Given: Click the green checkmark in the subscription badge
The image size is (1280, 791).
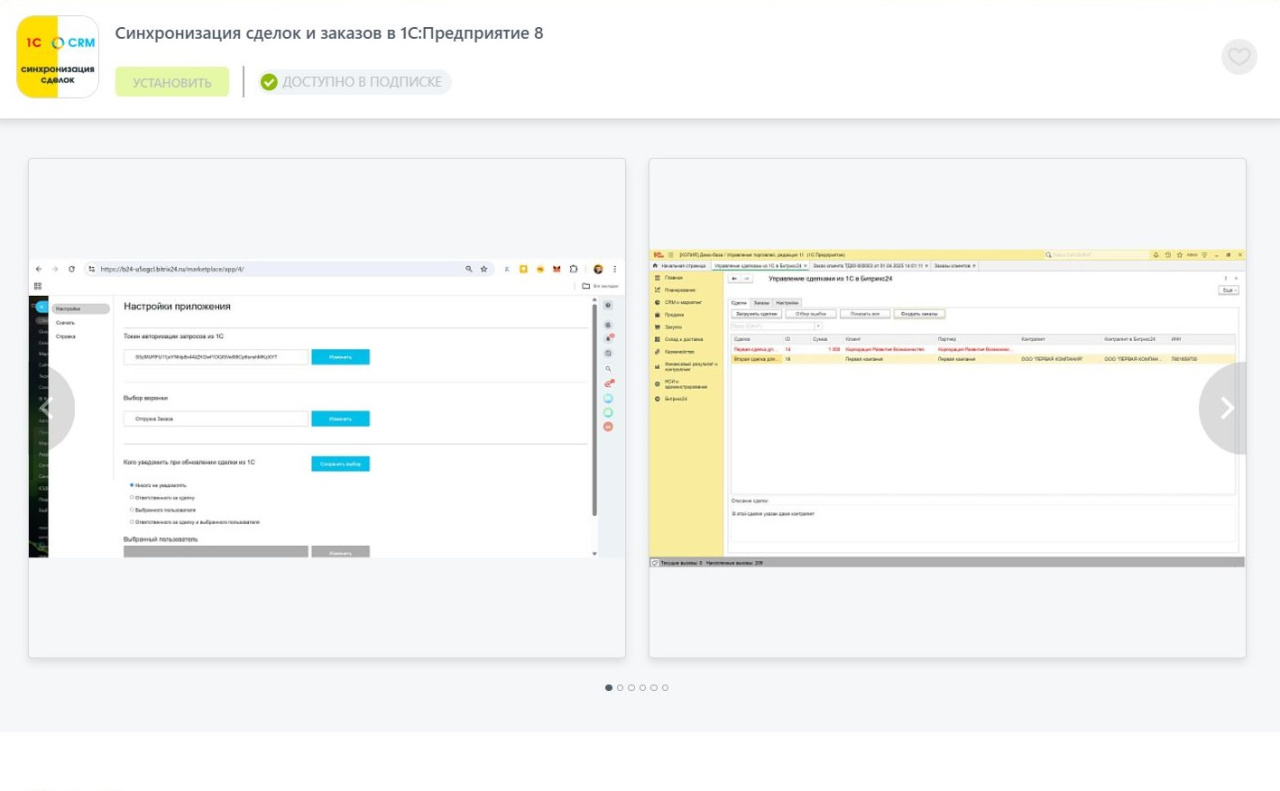Looking at the screenshot, I should coord(269,82).
